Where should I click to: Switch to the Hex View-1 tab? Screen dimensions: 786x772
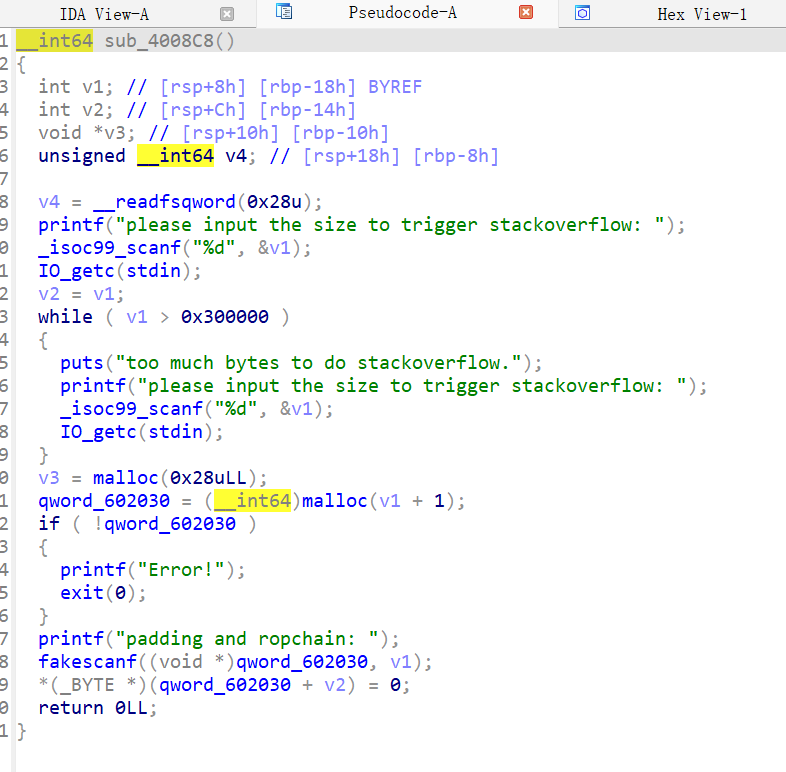point(701,14)
